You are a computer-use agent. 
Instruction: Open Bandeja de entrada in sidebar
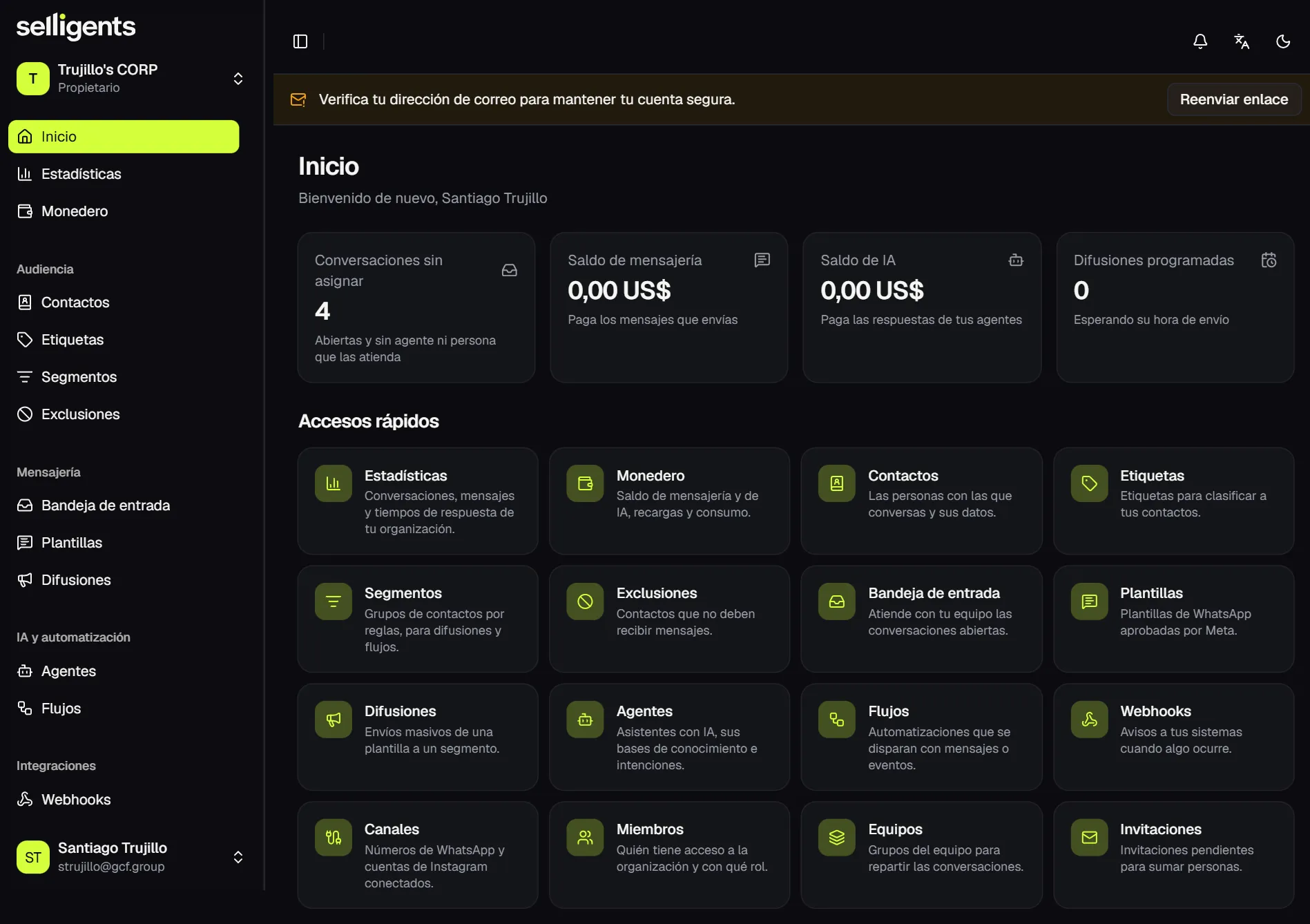pos(124,506)
